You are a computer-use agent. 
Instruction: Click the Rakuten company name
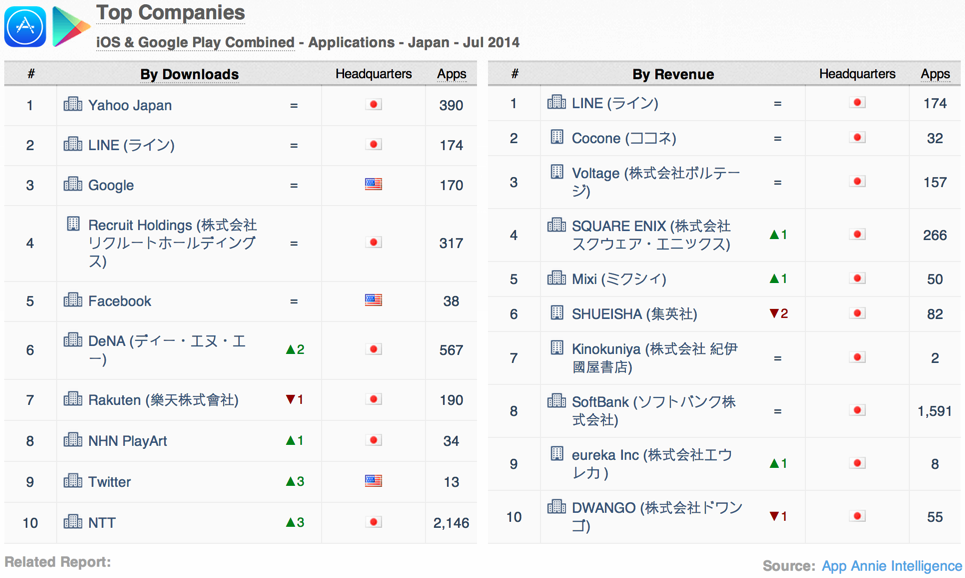(x=163, y=400)
